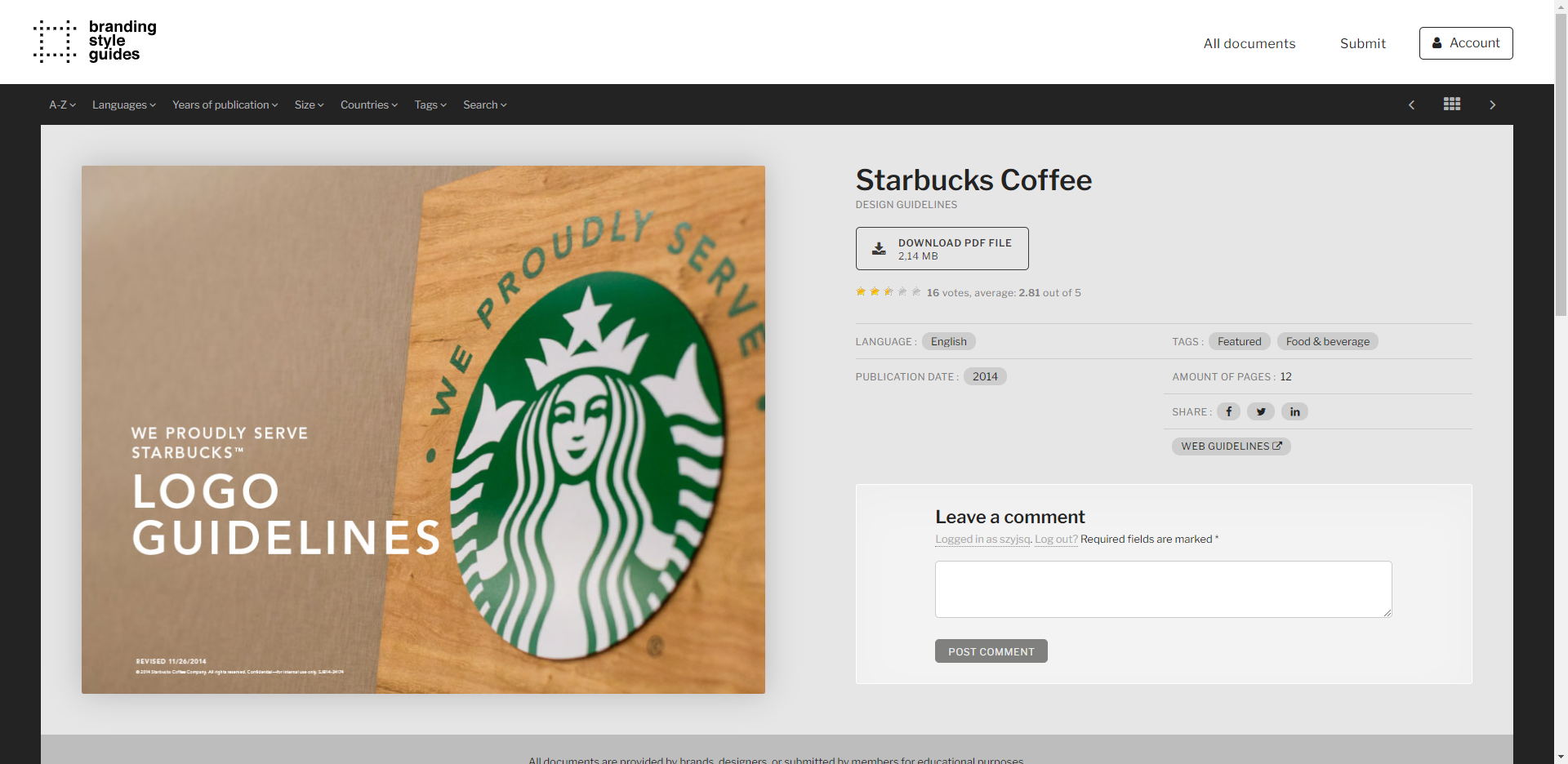Click the Post Comment button
This screenshot has height=764, width=1568.
click(x=991, y=651)
